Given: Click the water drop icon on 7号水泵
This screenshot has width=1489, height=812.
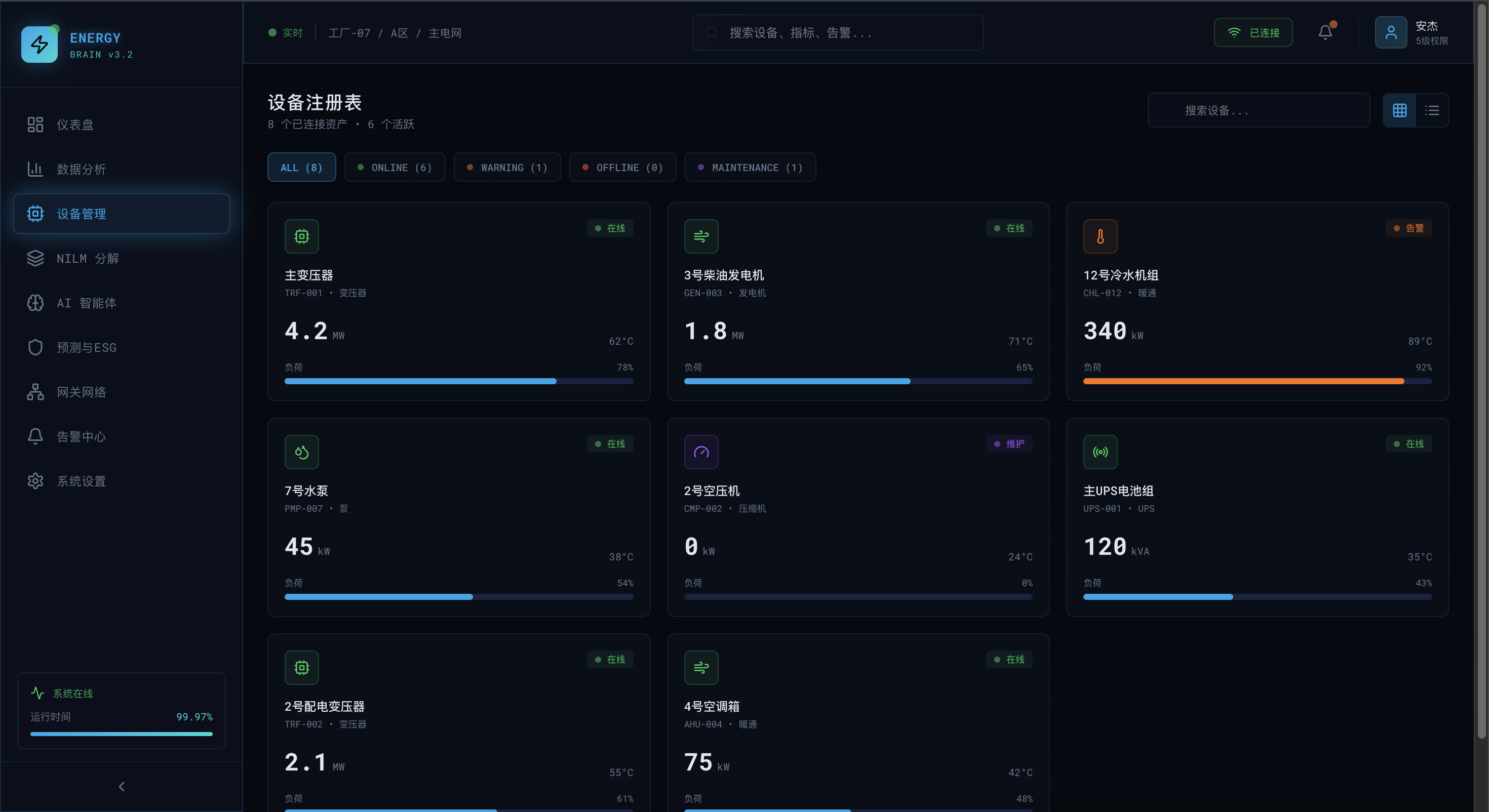Looking at the screenshot, I should [302, 452].
